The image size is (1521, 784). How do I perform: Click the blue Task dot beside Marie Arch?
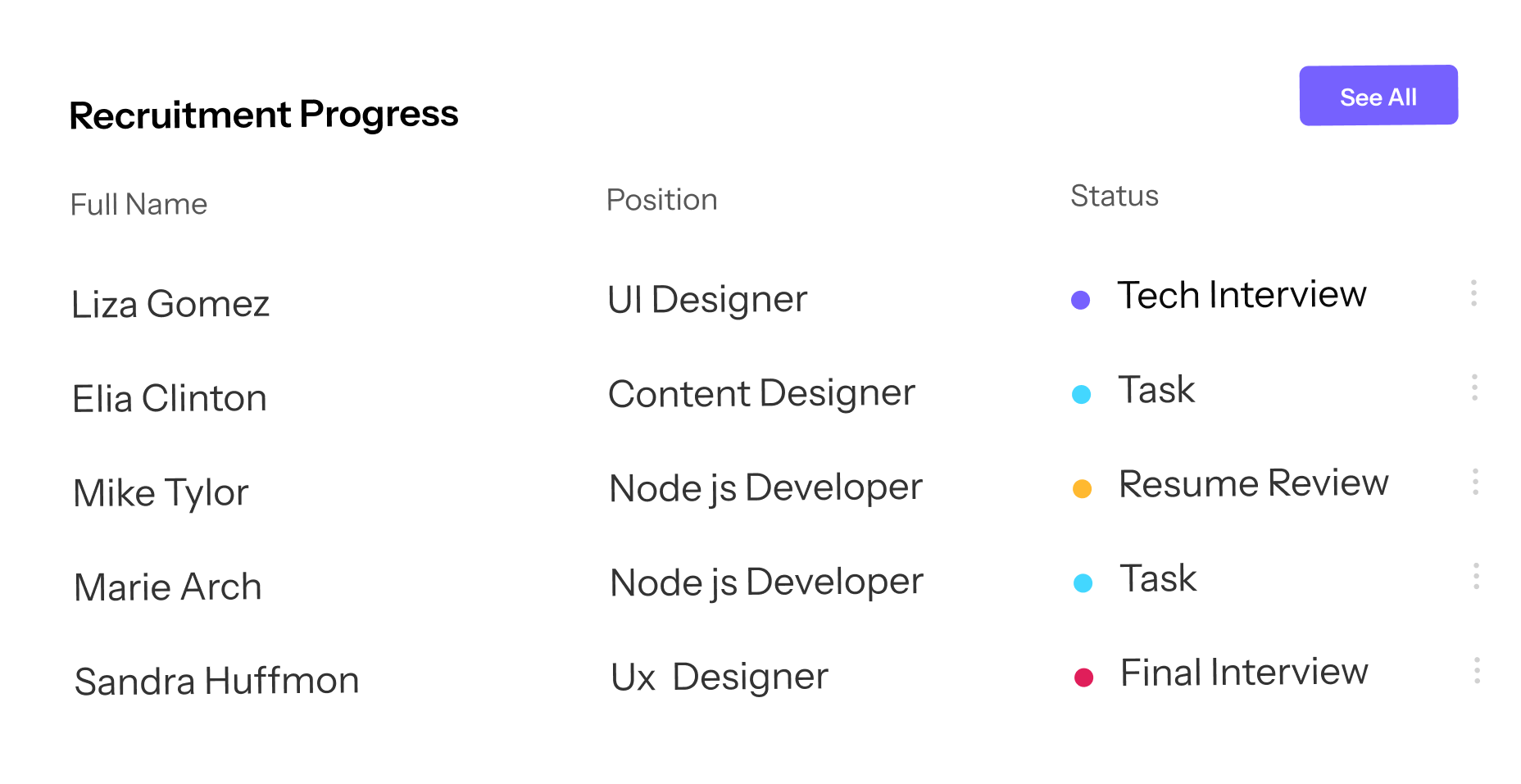(1083, 582)
